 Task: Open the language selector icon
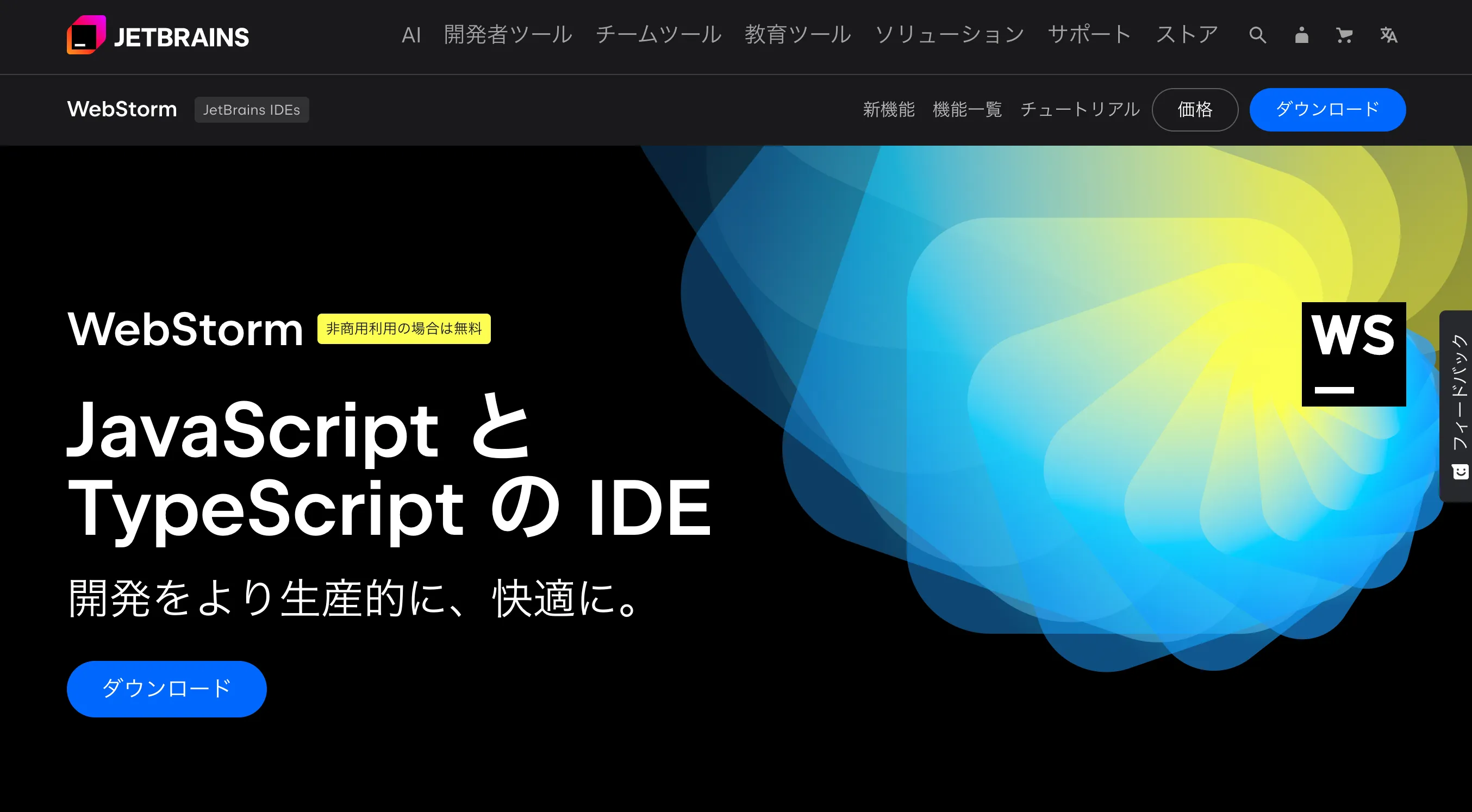(x=1389, y=35)
